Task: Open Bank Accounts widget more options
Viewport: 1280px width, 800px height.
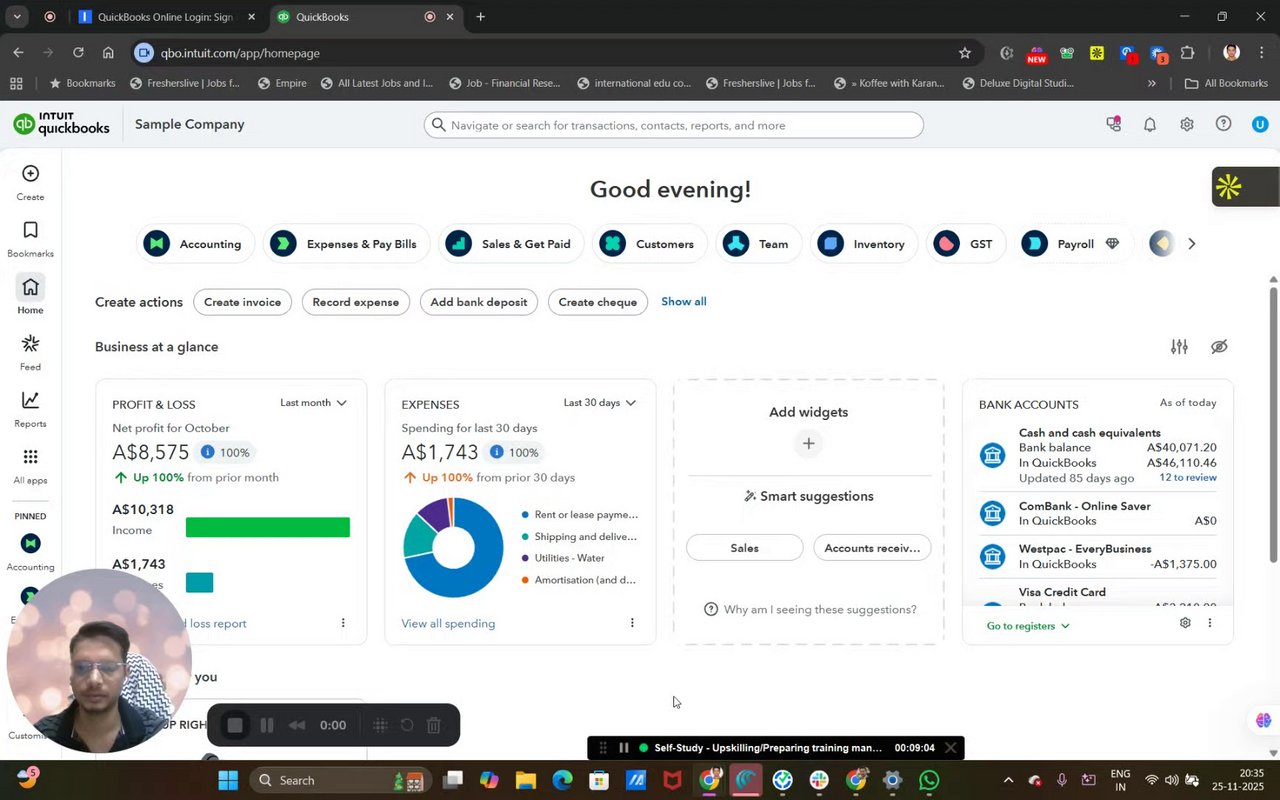Action: tap(1209, 623)
